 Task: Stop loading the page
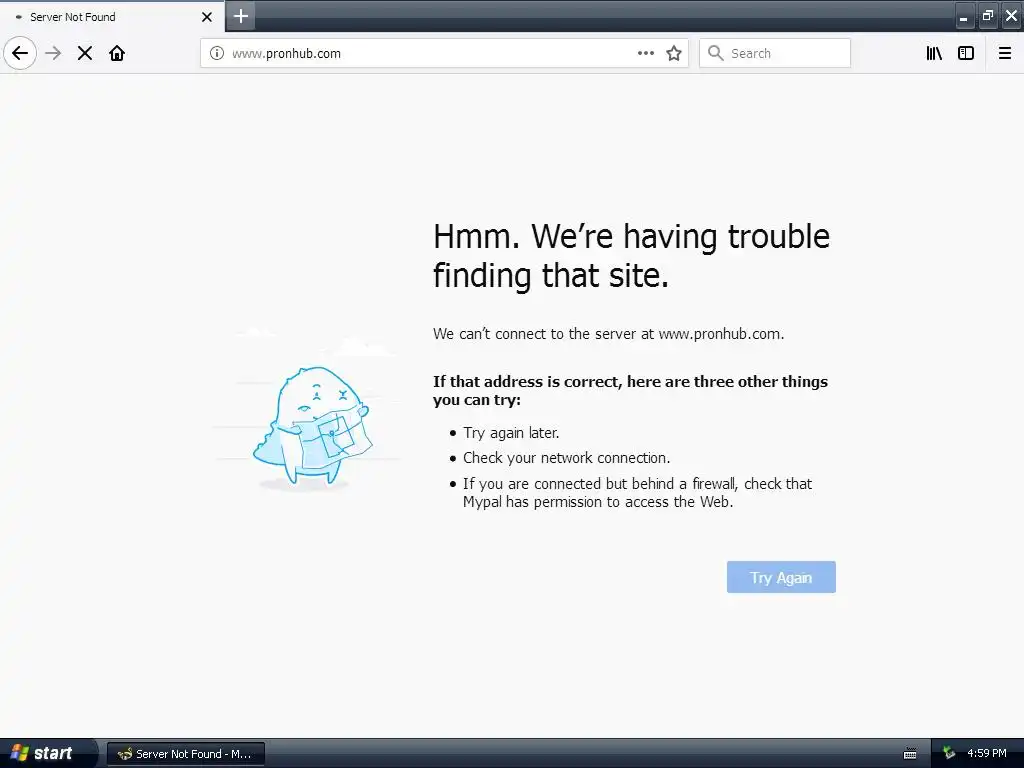85,53
